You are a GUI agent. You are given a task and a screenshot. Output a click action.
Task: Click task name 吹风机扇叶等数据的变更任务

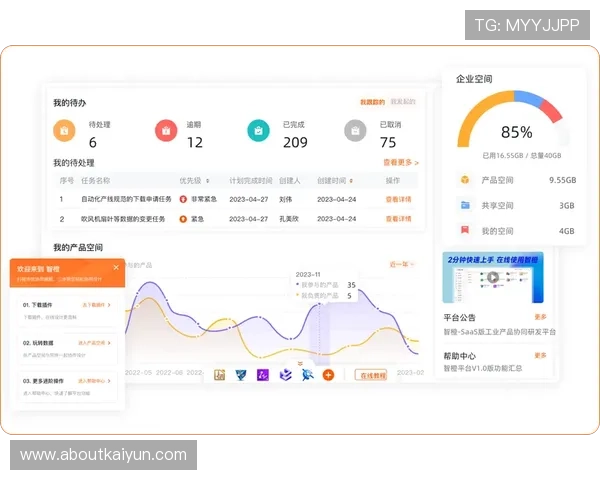tap(122, 219)
